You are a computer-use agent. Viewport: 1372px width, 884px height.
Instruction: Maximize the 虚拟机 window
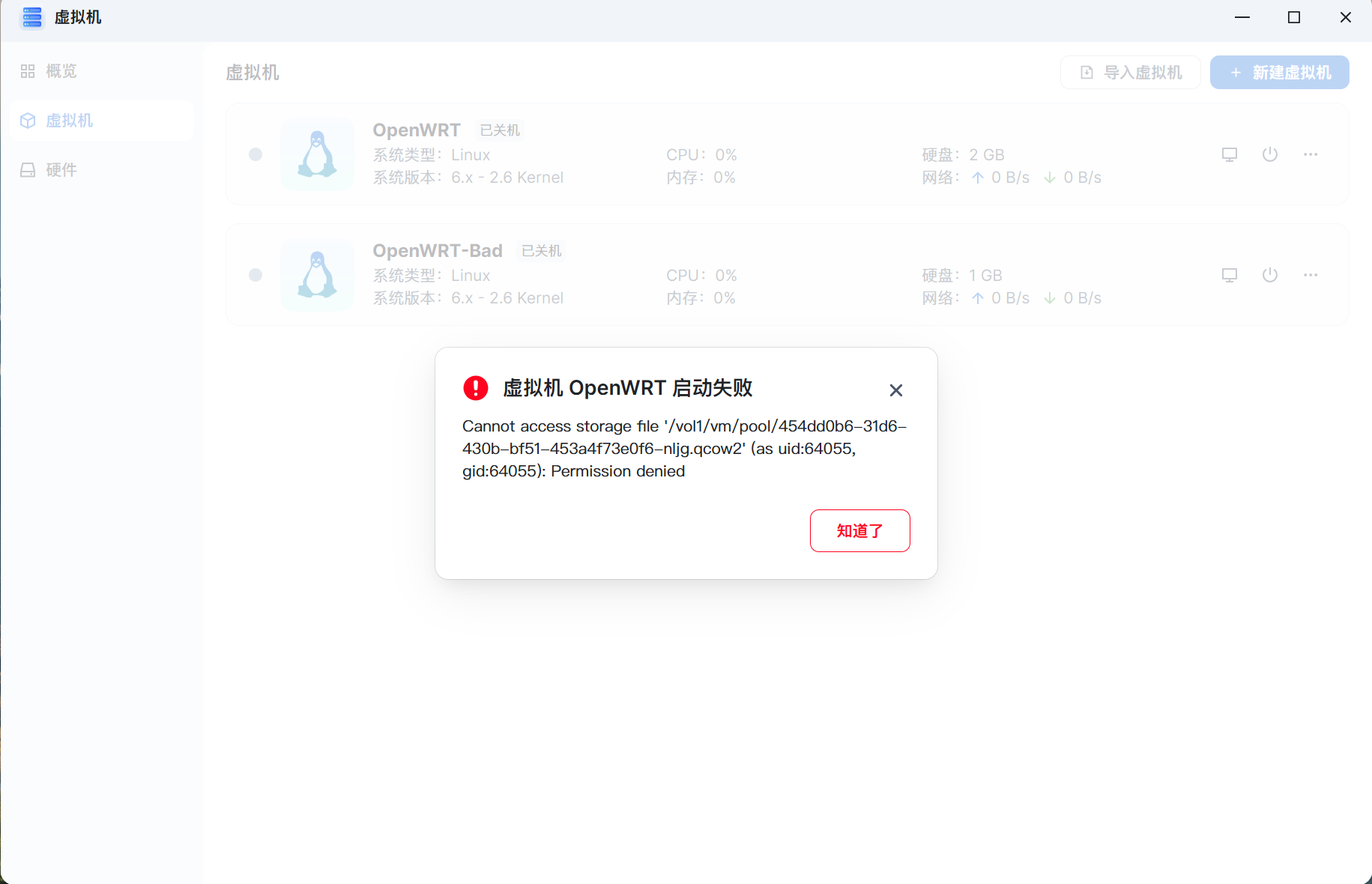coord(1294,17)
